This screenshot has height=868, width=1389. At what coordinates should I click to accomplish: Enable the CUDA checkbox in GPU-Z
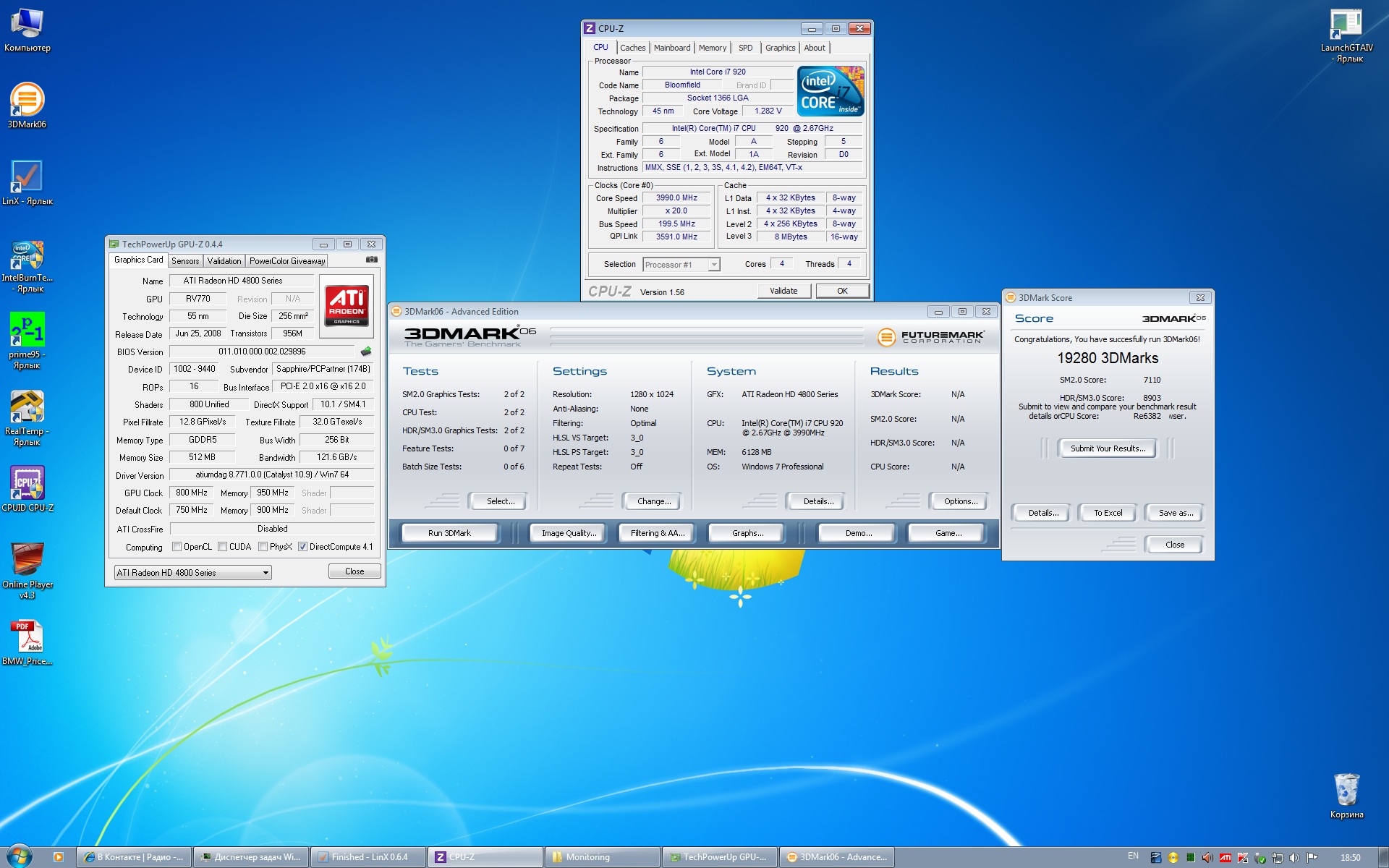tap(222, 547)
